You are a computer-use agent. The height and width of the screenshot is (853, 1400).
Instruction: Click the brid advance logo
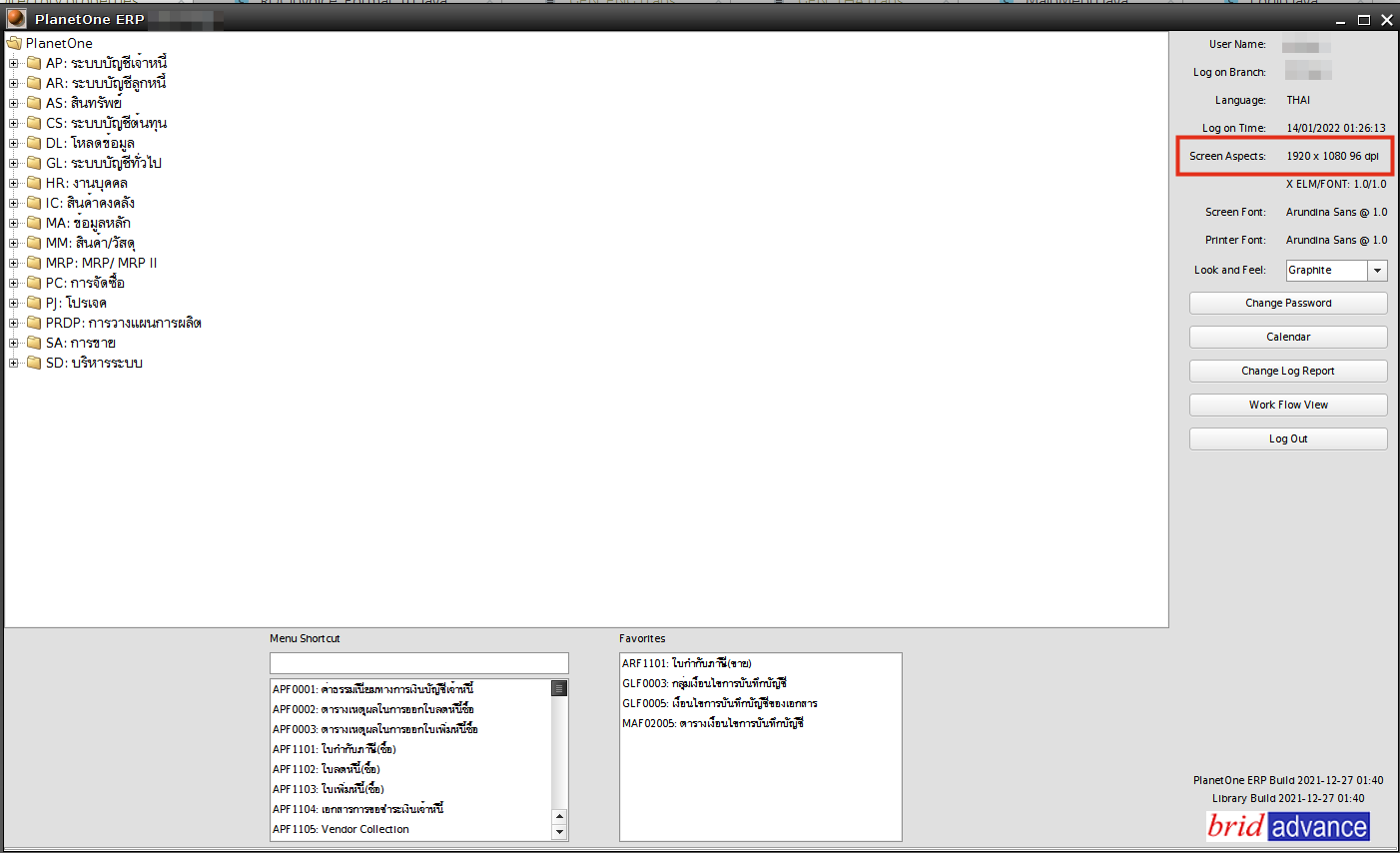(x=1287, y=826)
